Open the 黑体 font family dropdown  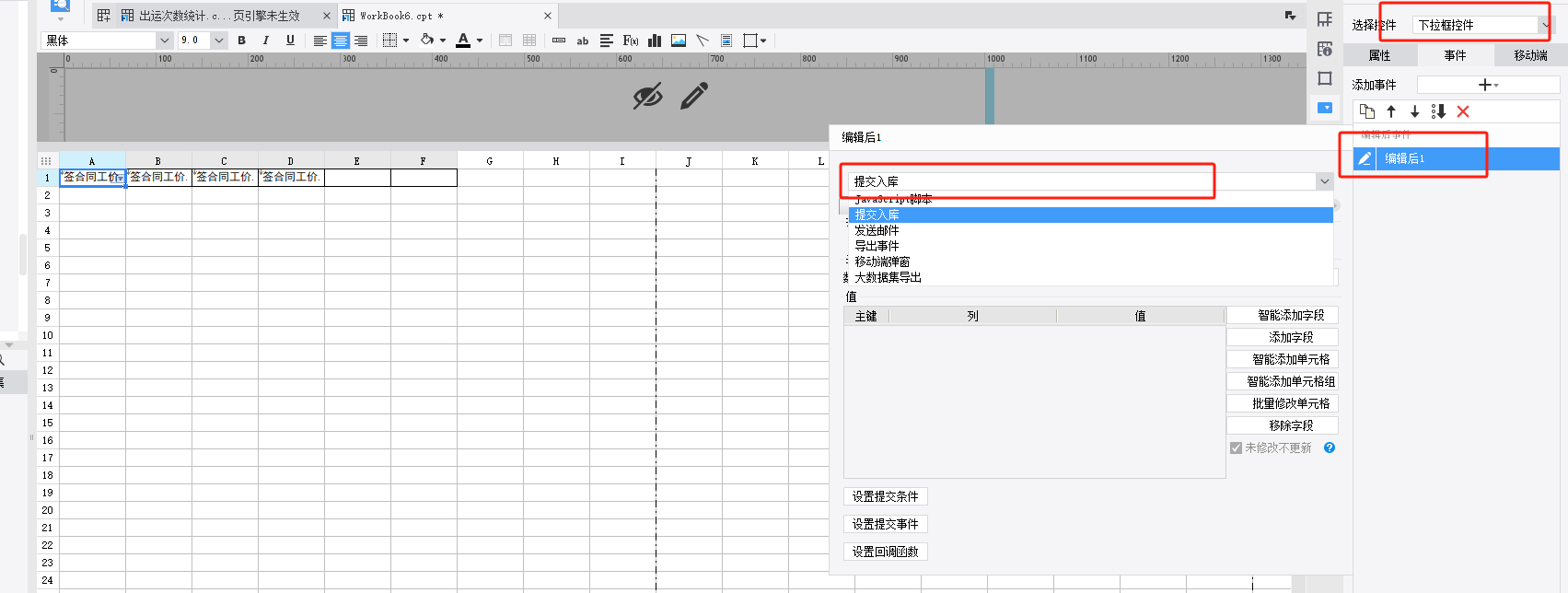[x=164, y=41]
